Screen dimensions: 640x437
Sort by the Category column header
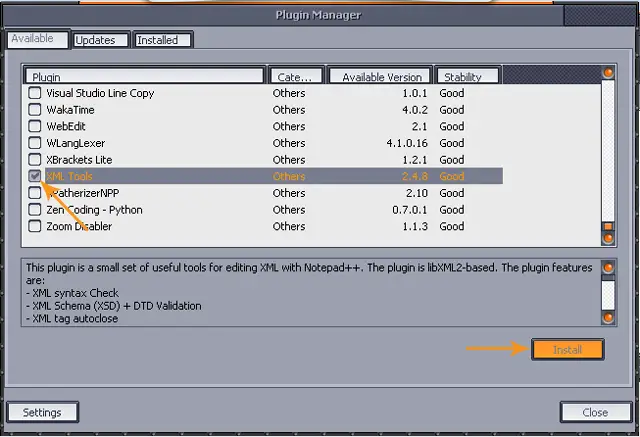[296, 76]
